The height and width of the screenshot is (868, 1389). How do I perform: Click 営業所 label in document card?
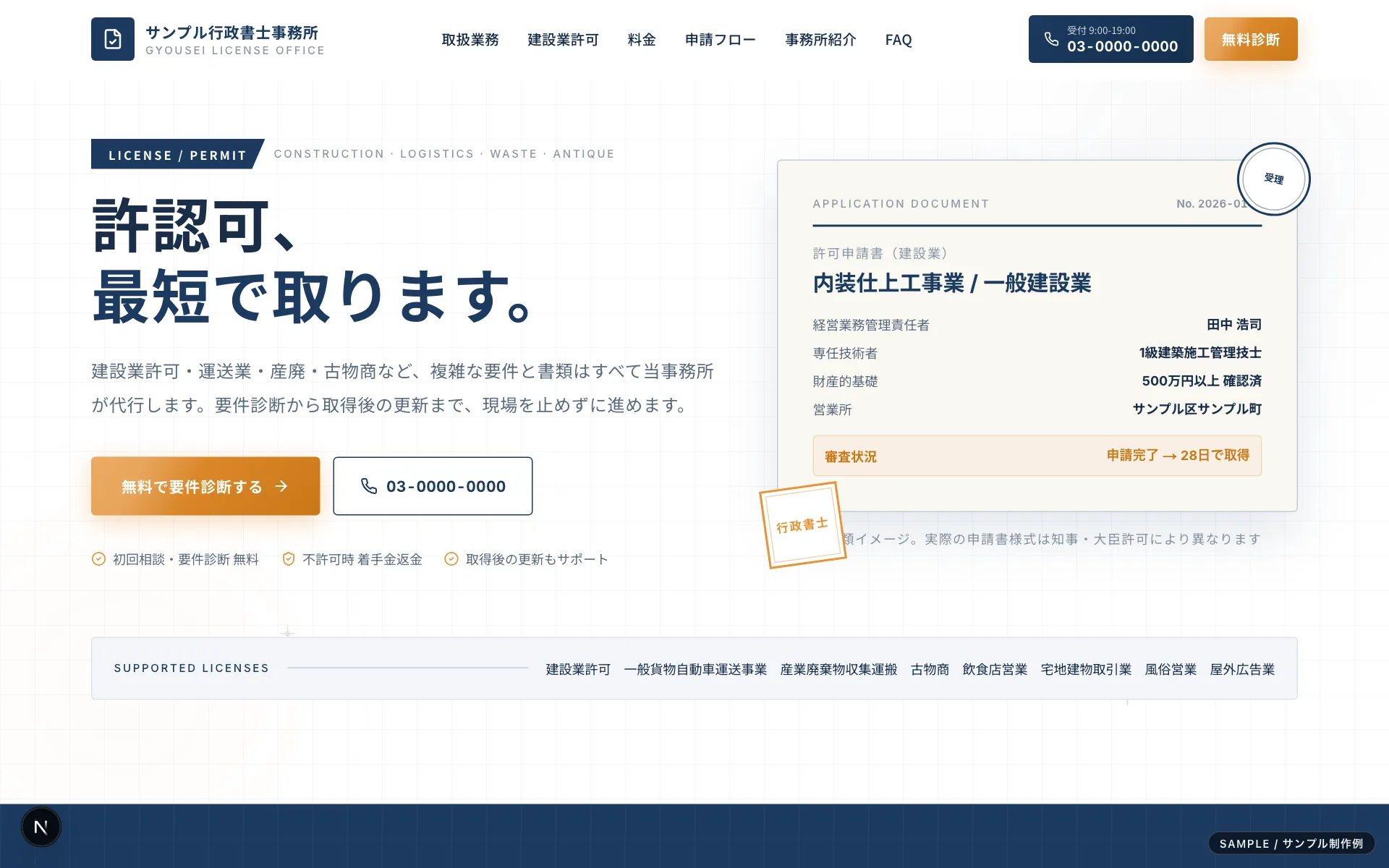pos(832,410)
